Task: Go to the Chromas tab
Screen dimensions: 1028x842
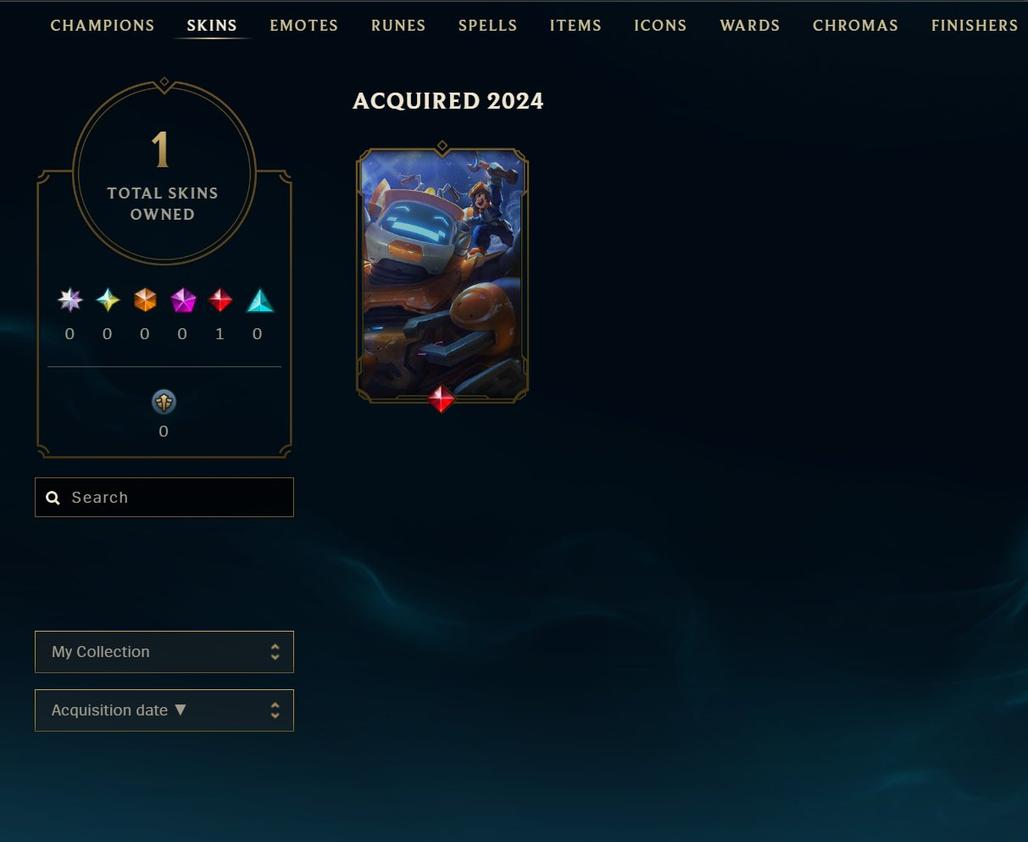Action: [855, 26]
